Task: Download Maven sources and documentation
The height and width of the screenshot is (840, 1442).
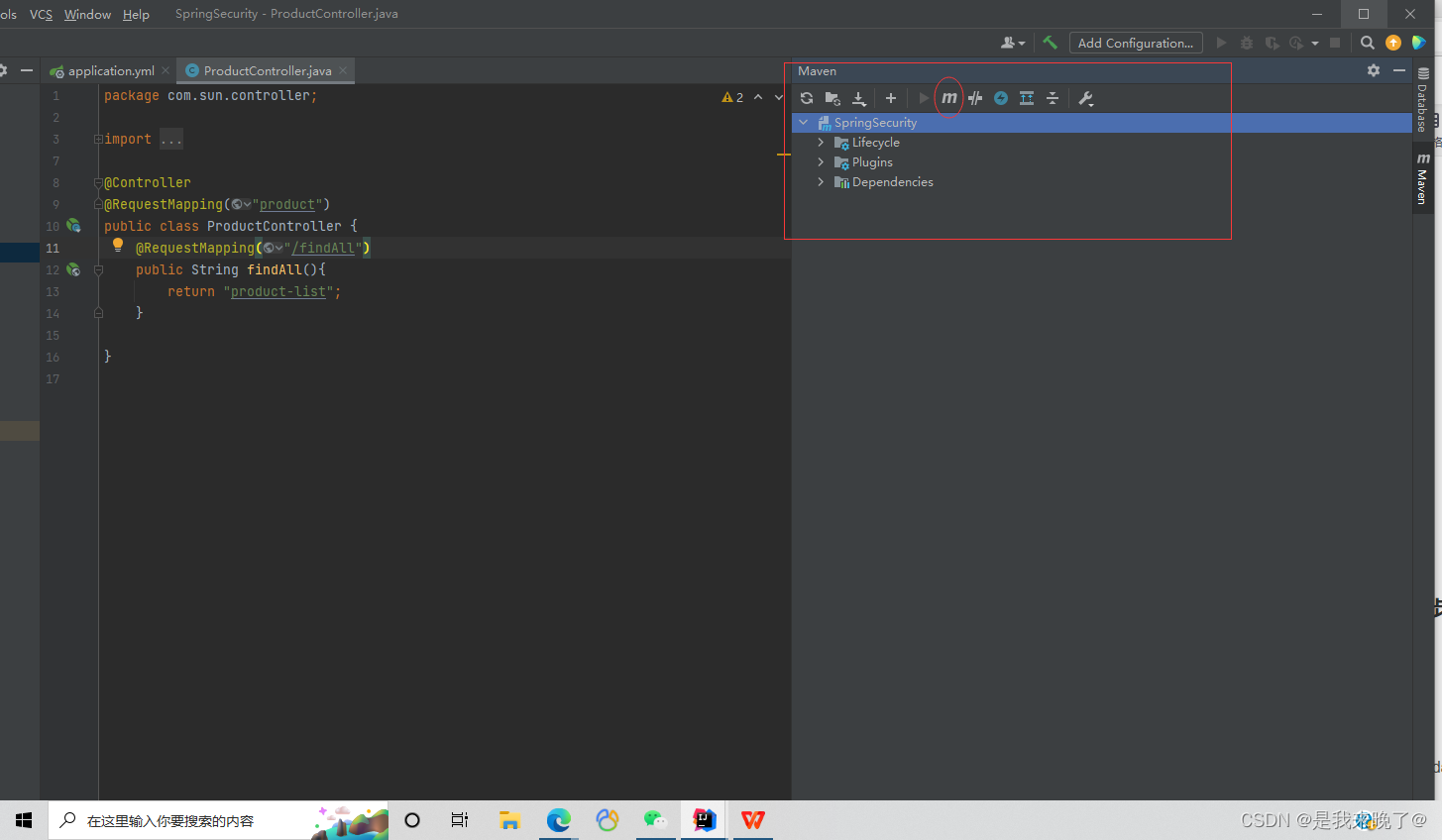Action: 858,97
